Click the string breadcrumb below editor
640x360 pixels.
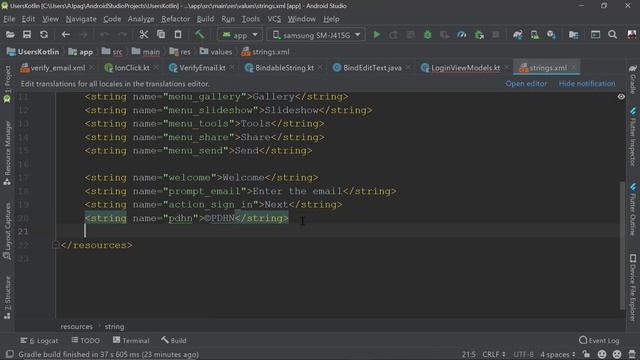point(114,327)
